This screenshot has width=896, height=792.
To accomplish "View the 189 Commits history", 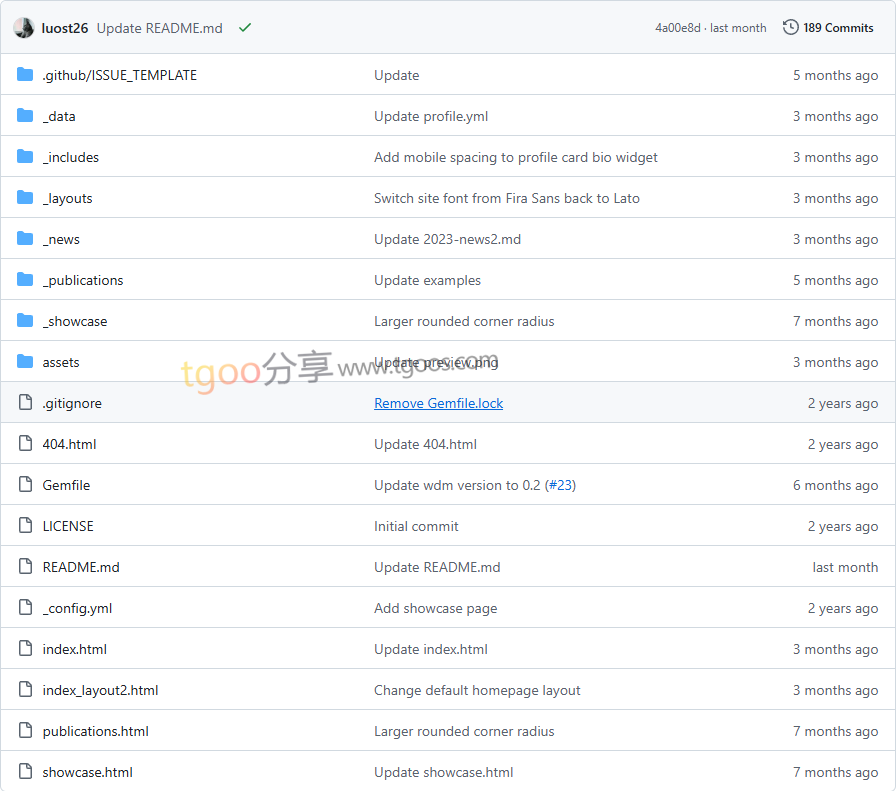I will point(837,28).
